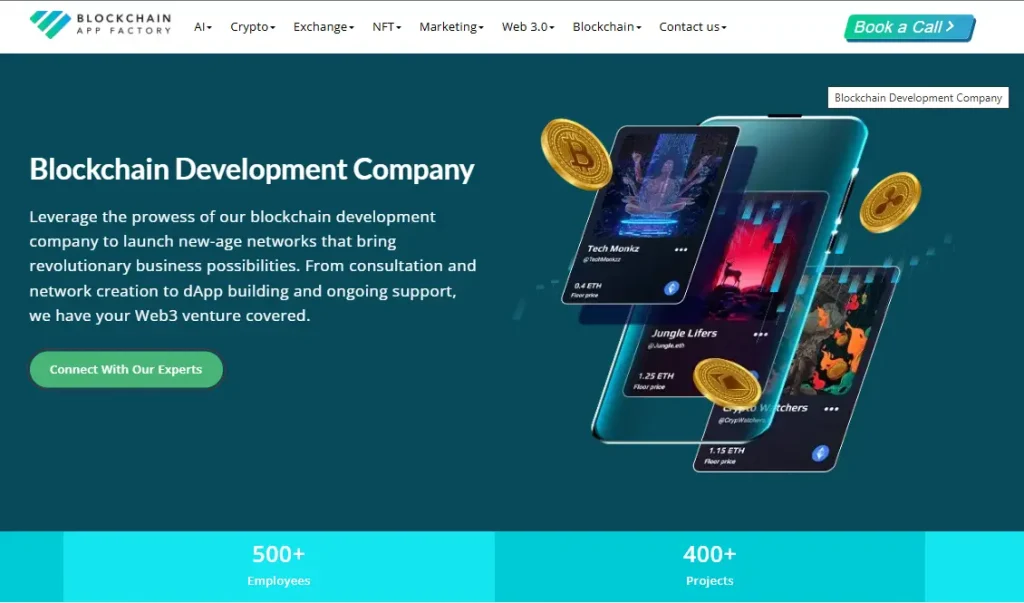Click the Blockchain App Factory logo
The width and height of the screenshot is (1024, 603).
(100, 25)
